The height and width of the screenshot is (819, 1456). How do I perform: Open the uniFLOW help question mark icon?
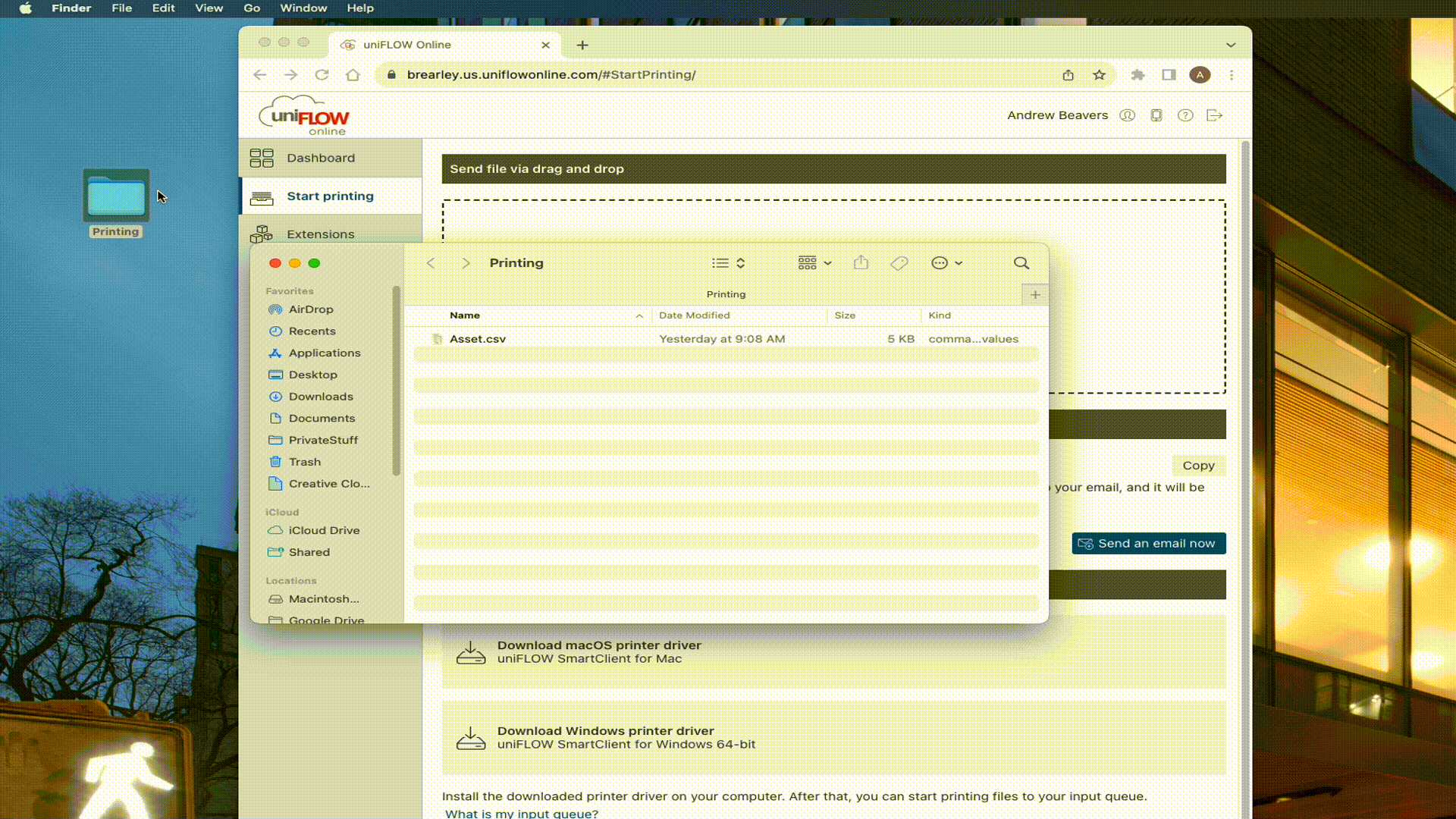pos(1185,115)
